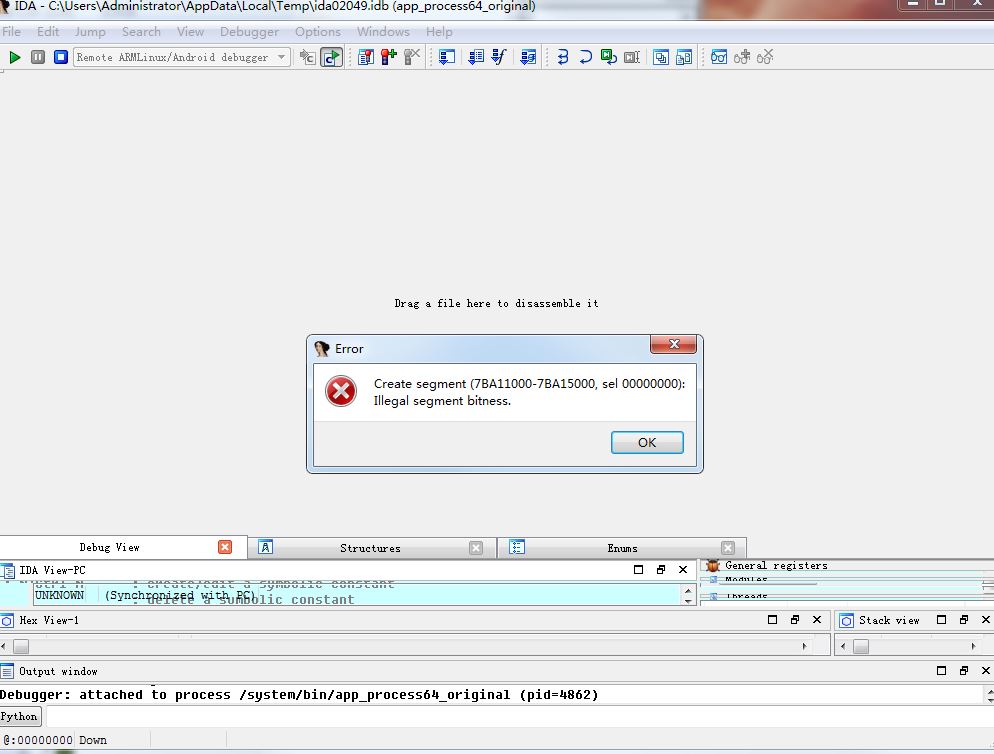Open the Windows menu

[383, 32]
